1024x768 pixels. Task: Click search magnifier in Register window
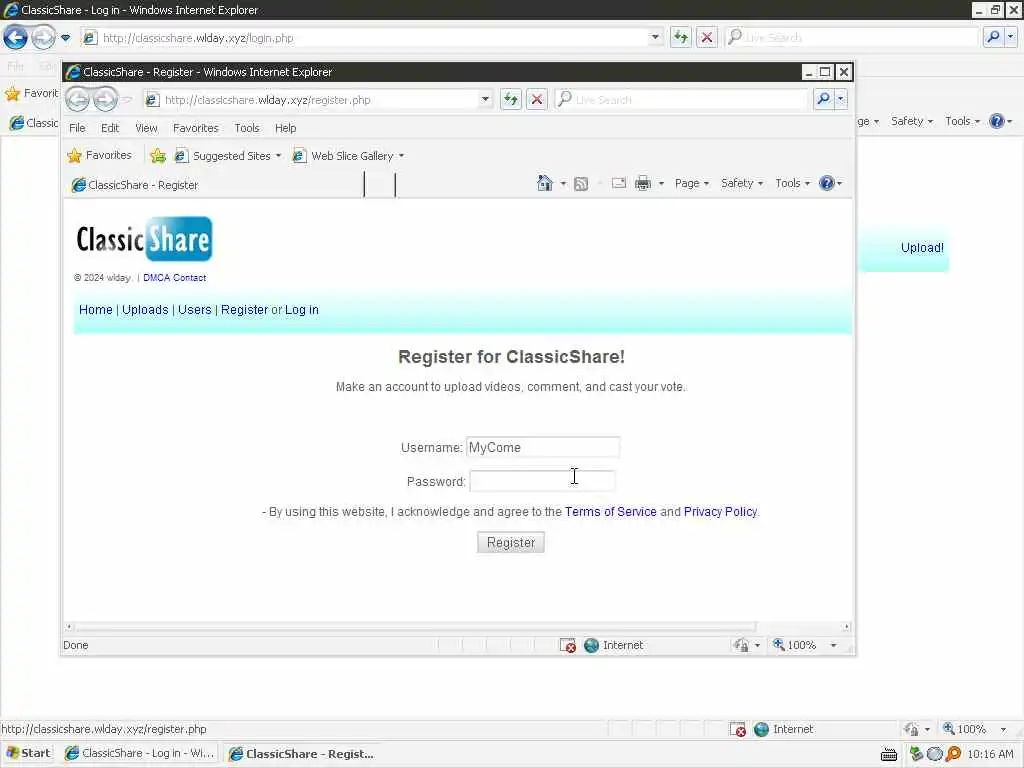pyautogui.click(x=824, y=99)
